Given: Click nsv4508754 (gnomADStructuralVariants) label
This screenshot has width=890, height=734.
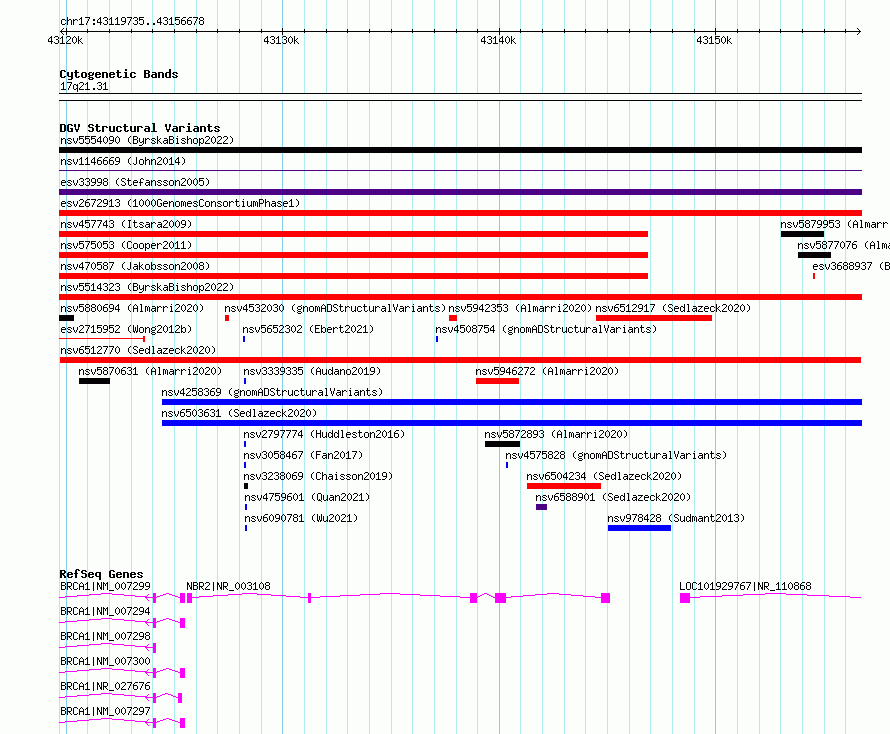Looking at the screenshot, I should 546,329.
